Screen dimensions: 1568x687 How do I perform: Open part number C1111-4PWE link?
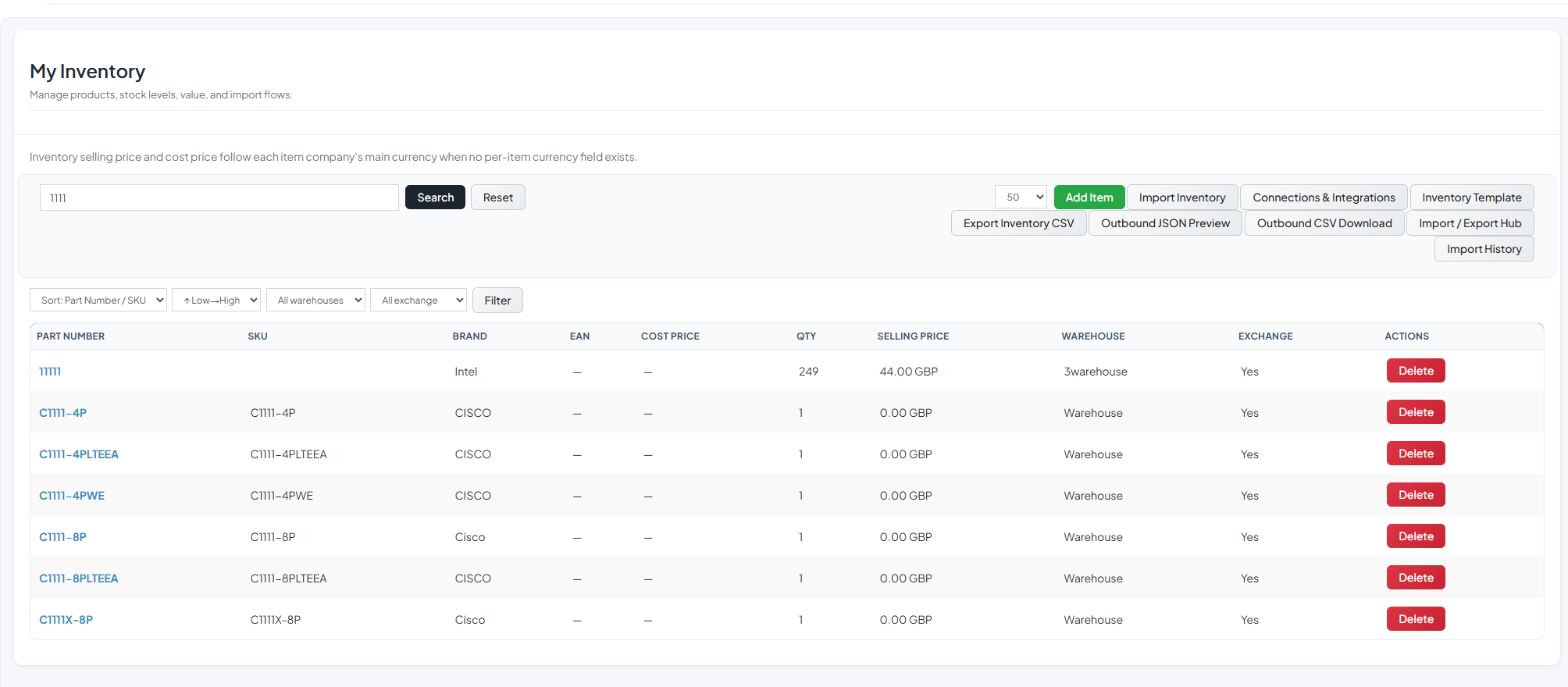pos(72,496)
